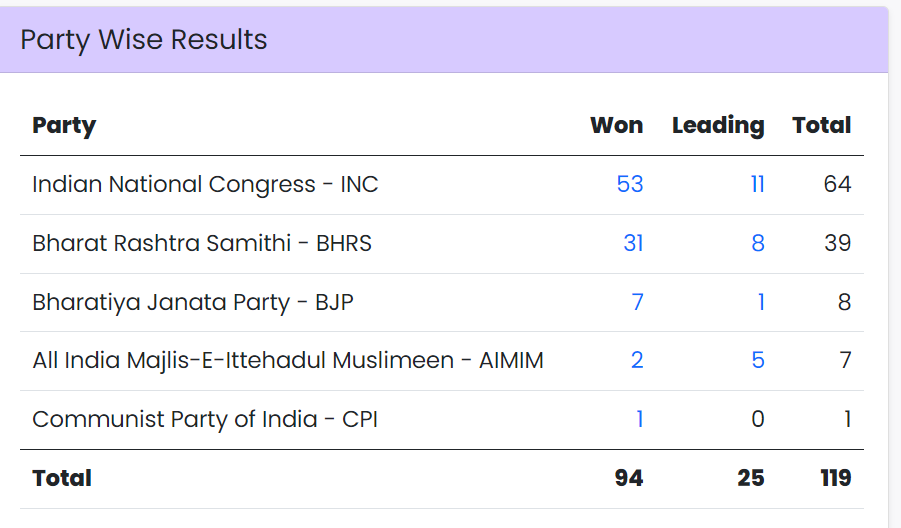Viewport: 901px width, 528px height.
Task: Click the Won column header
Action: (x=617, y=125)
